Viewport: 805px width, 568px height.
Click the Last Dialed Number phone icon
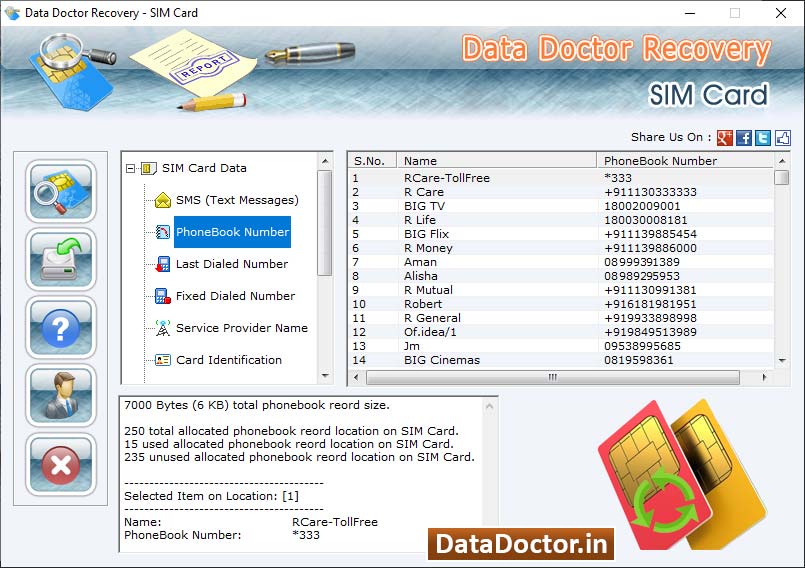tap(163, 264)
